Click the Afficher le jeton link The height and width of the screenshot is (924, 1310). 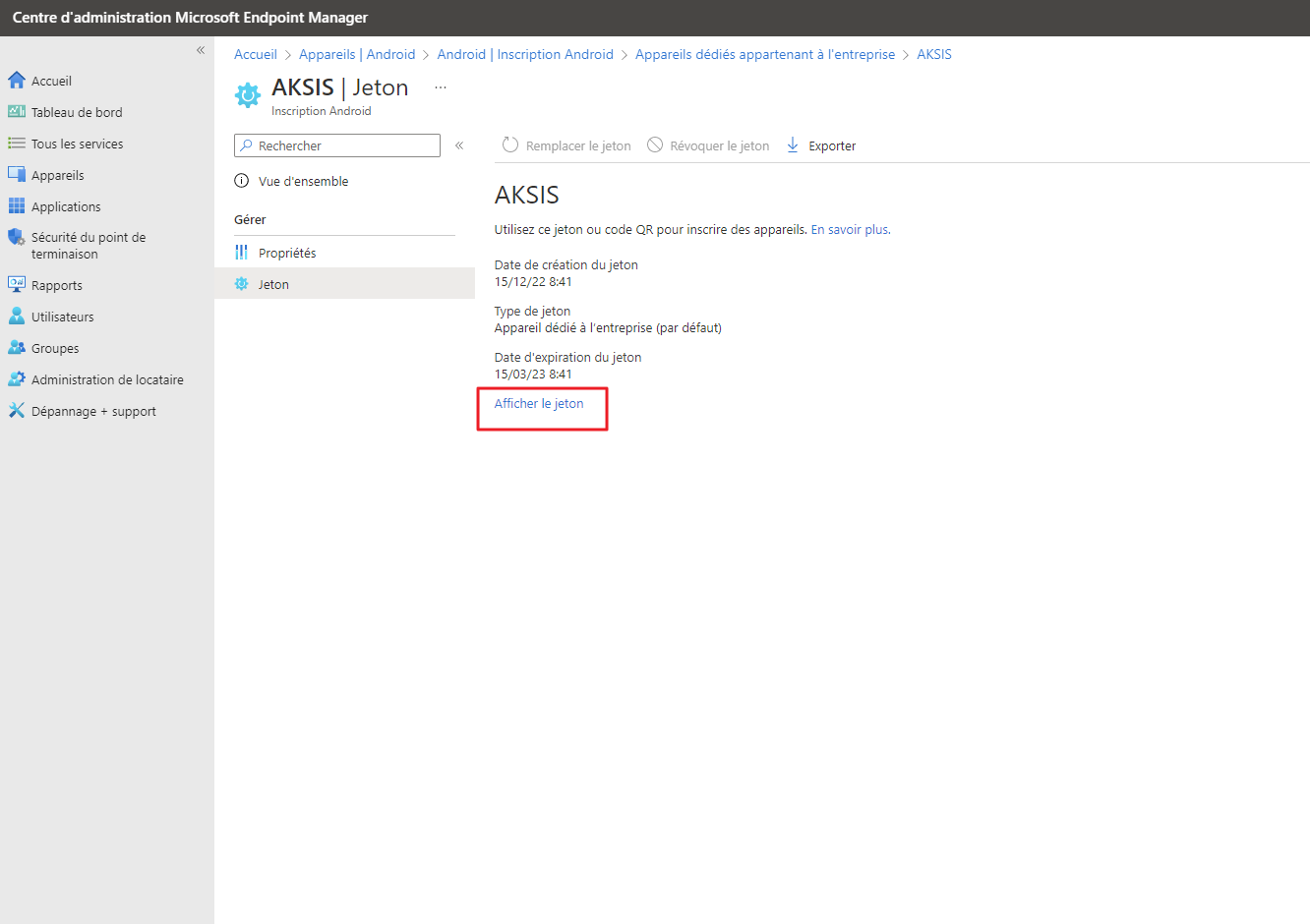pyautogui.click(x=539, y=403)
